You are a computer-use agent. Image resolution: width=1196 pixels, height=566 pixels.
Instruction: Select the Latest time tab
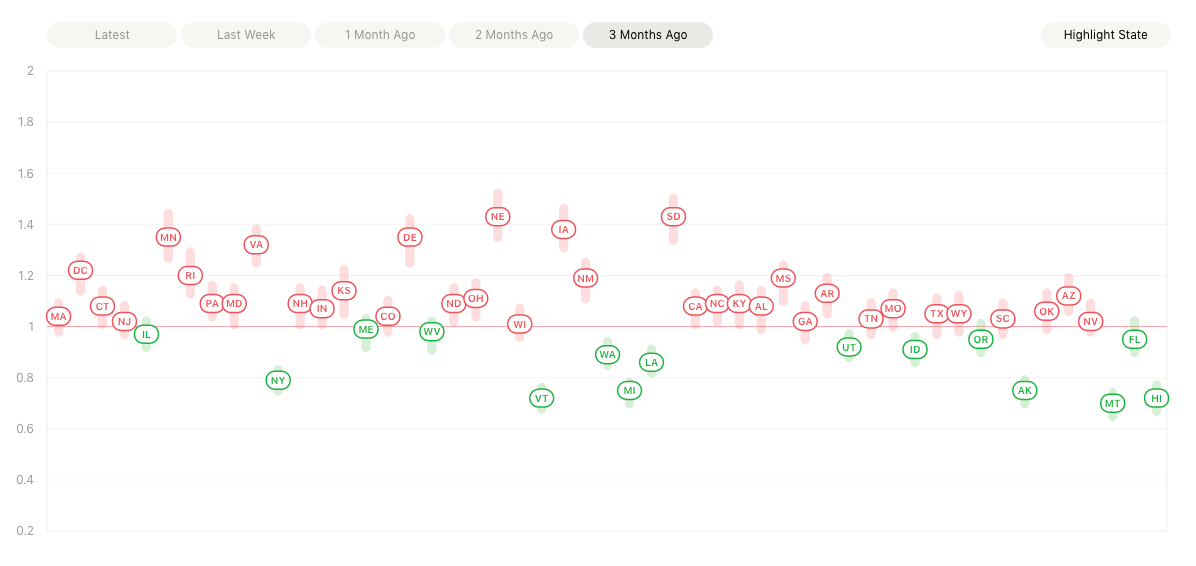point(112,35)
